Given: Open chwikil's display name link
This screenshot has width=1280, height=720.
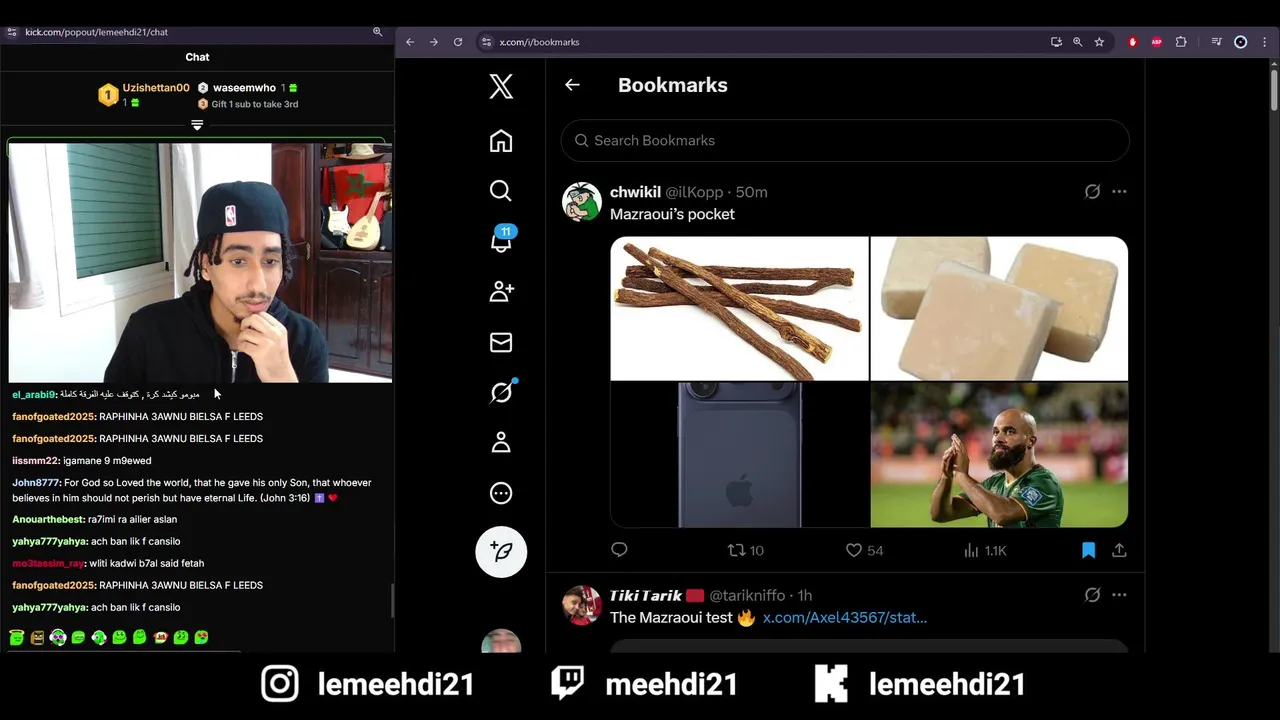Looking at the screenshot, I should click(635, 192).
